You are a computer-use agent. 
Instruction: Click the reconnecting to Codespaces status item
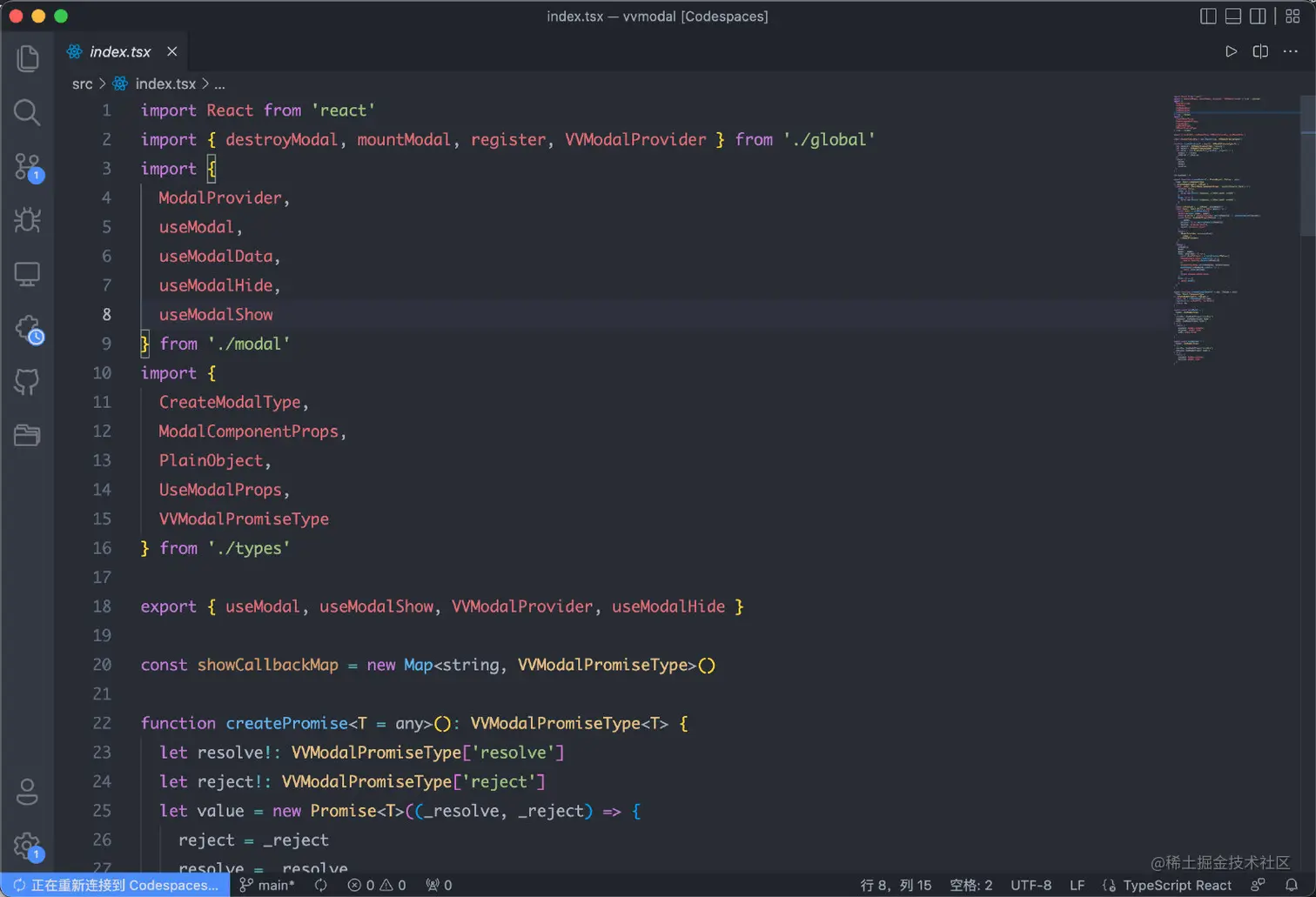[x=115, y=885]
